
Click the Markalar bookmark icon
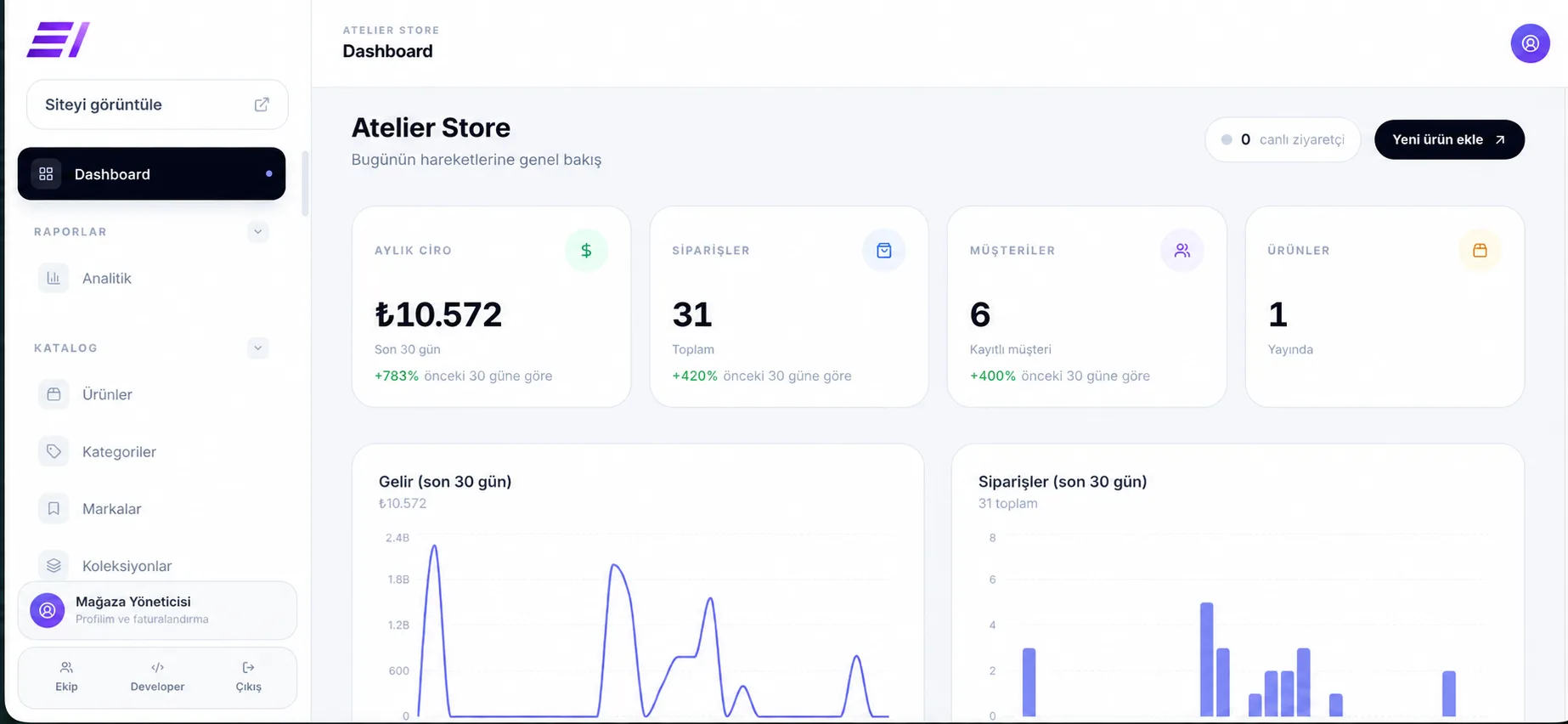pos(54,508)
